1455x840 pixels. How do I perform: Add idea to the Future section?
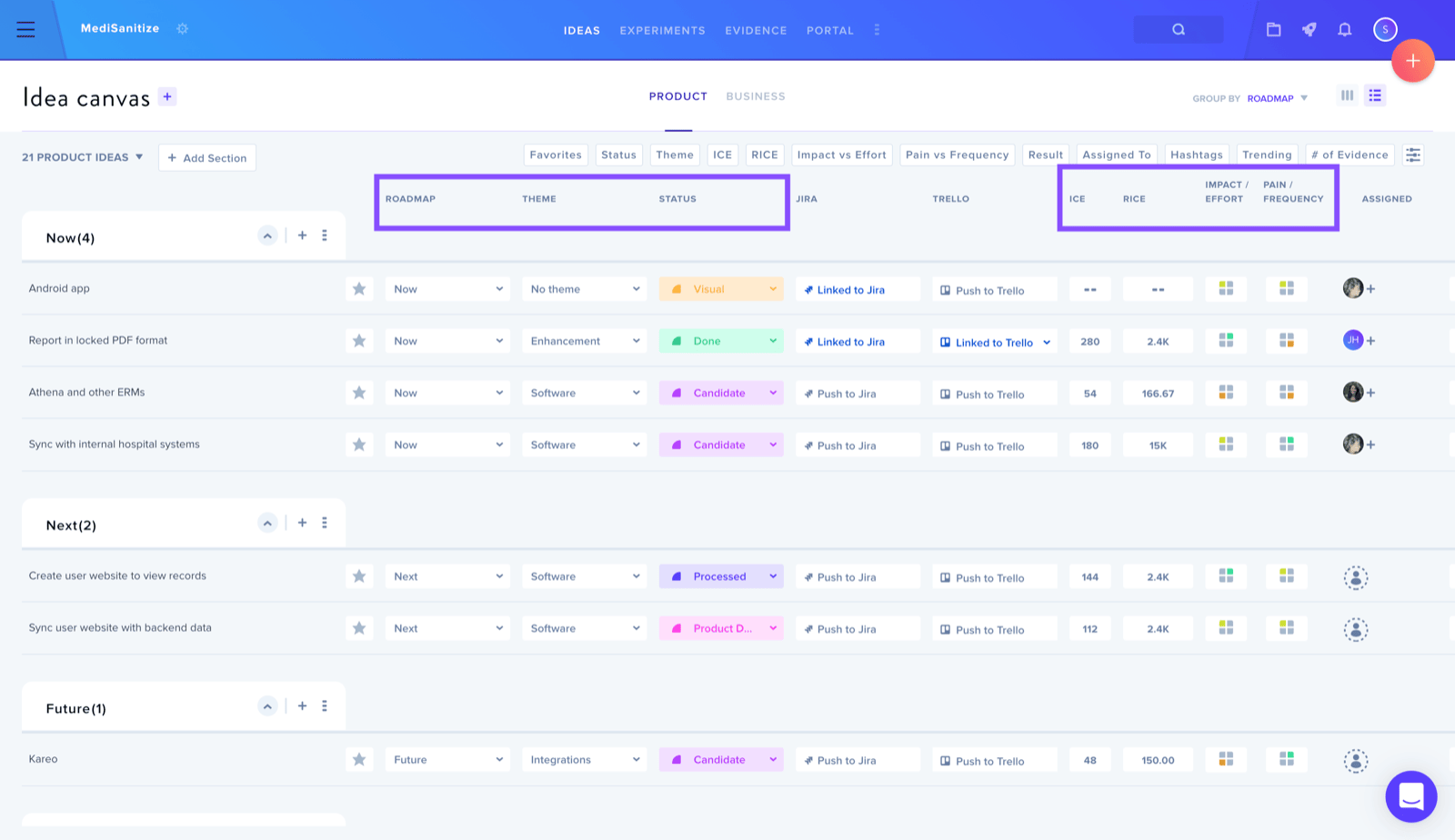[302, 705]
